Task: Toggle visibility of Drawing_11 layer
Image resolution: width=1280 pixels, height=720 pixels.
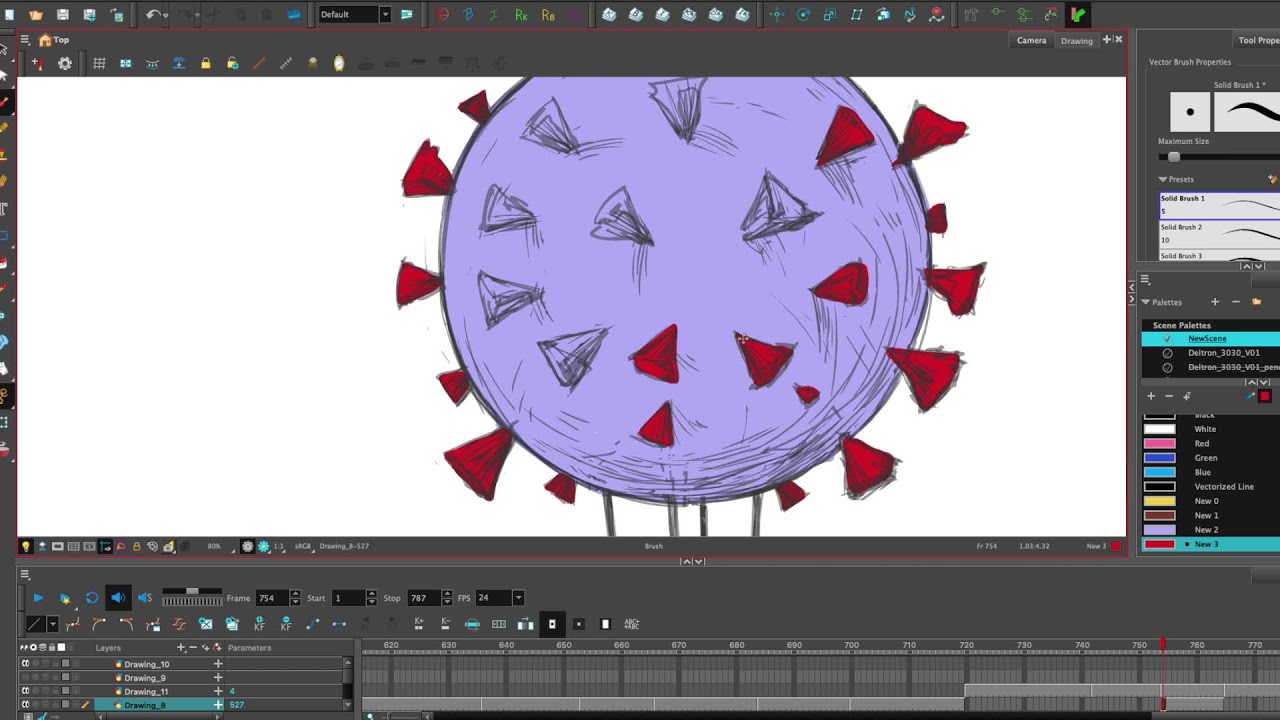Action: point(25,691)
